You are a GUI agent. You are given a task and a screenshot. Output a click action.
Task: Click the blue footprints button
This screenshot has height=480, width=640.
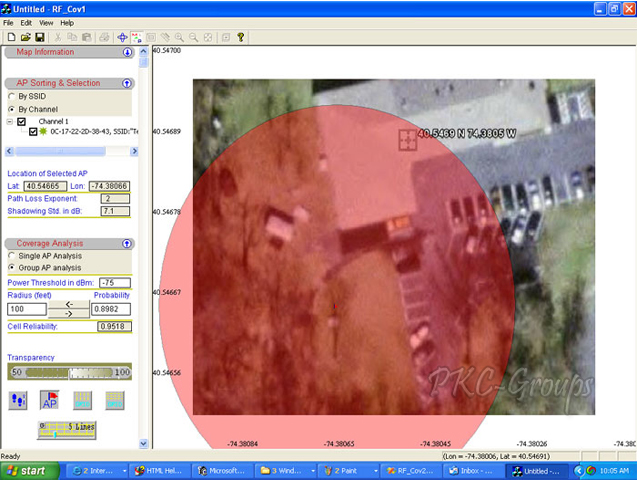[x=18, y=400]
